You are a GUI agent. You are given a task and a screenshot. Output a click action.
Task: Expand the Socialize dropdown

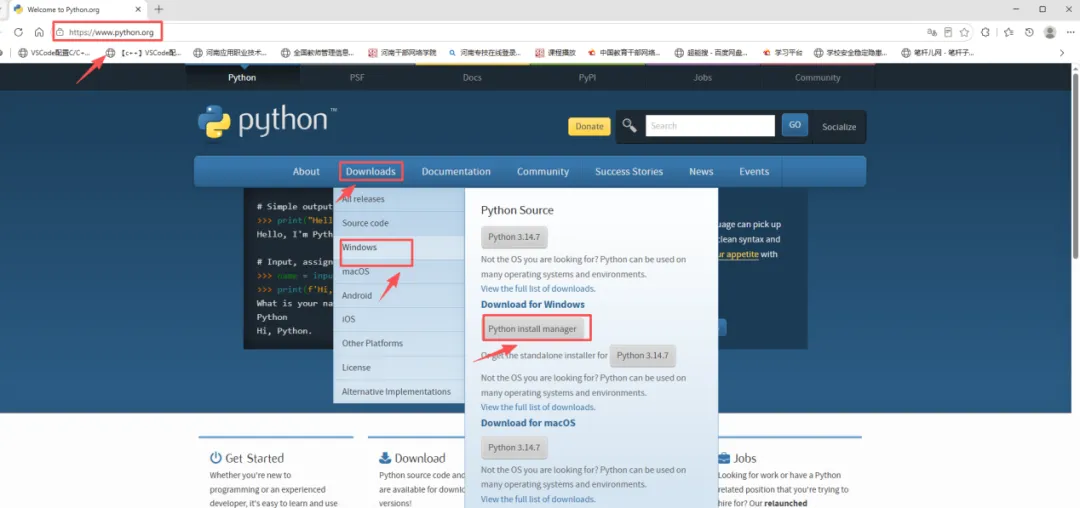click(839, 127)
